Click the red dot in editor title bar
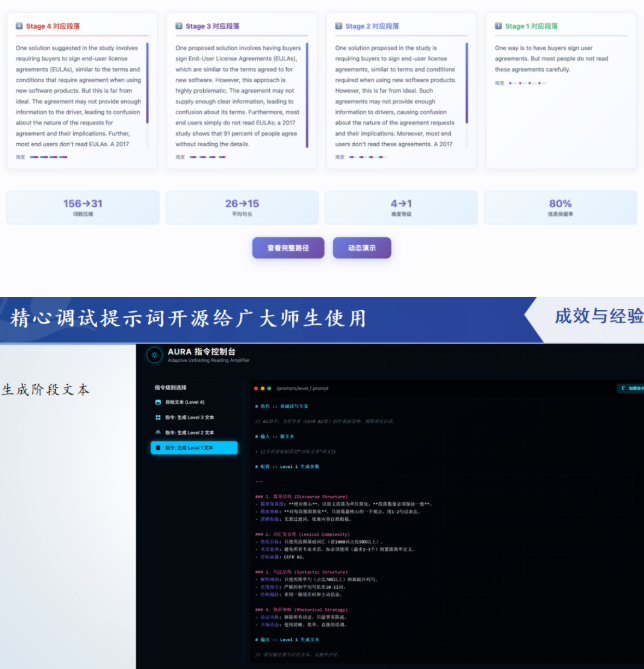644x669 pixels. (256, 388)
